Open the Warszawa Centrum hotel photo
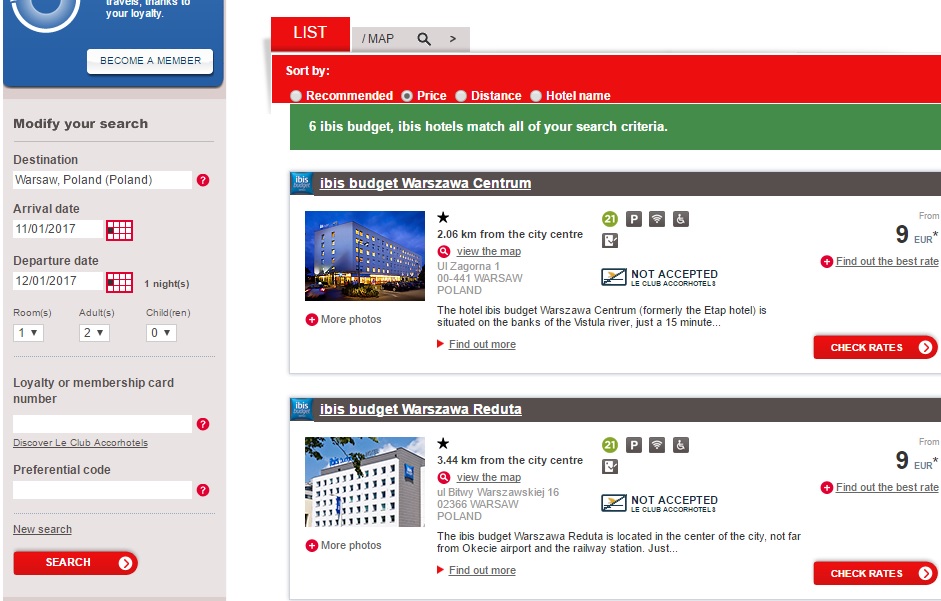The image size is (941, 601). point(365,256)
